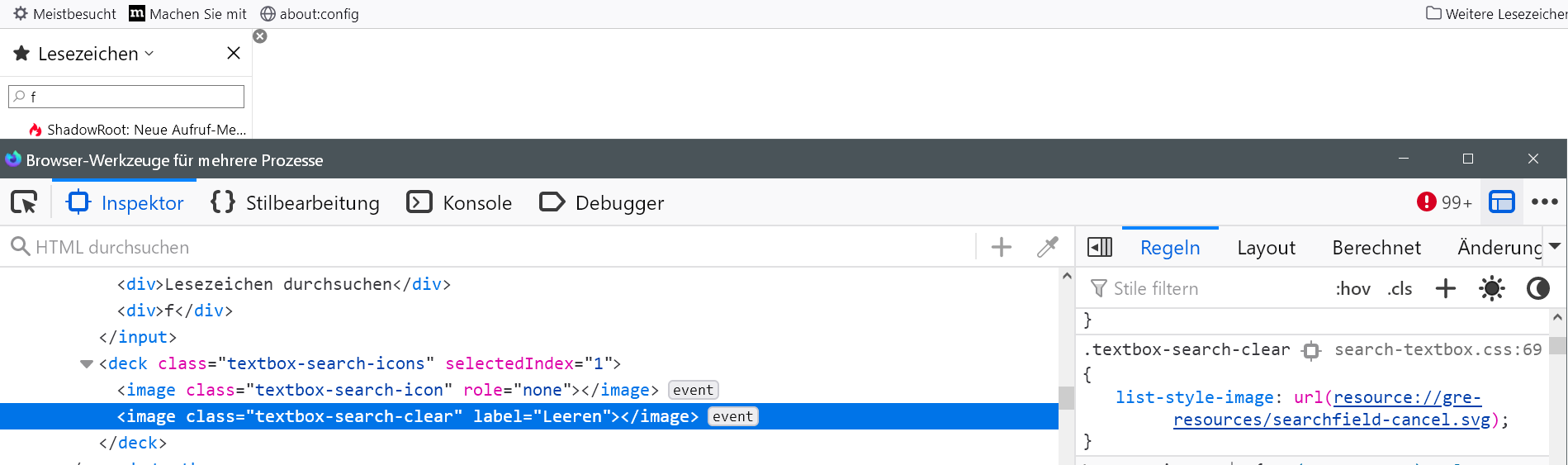Toggle light color scheme simulation
Screen dimensions: 1568x465
click(x=1492, y=288)
